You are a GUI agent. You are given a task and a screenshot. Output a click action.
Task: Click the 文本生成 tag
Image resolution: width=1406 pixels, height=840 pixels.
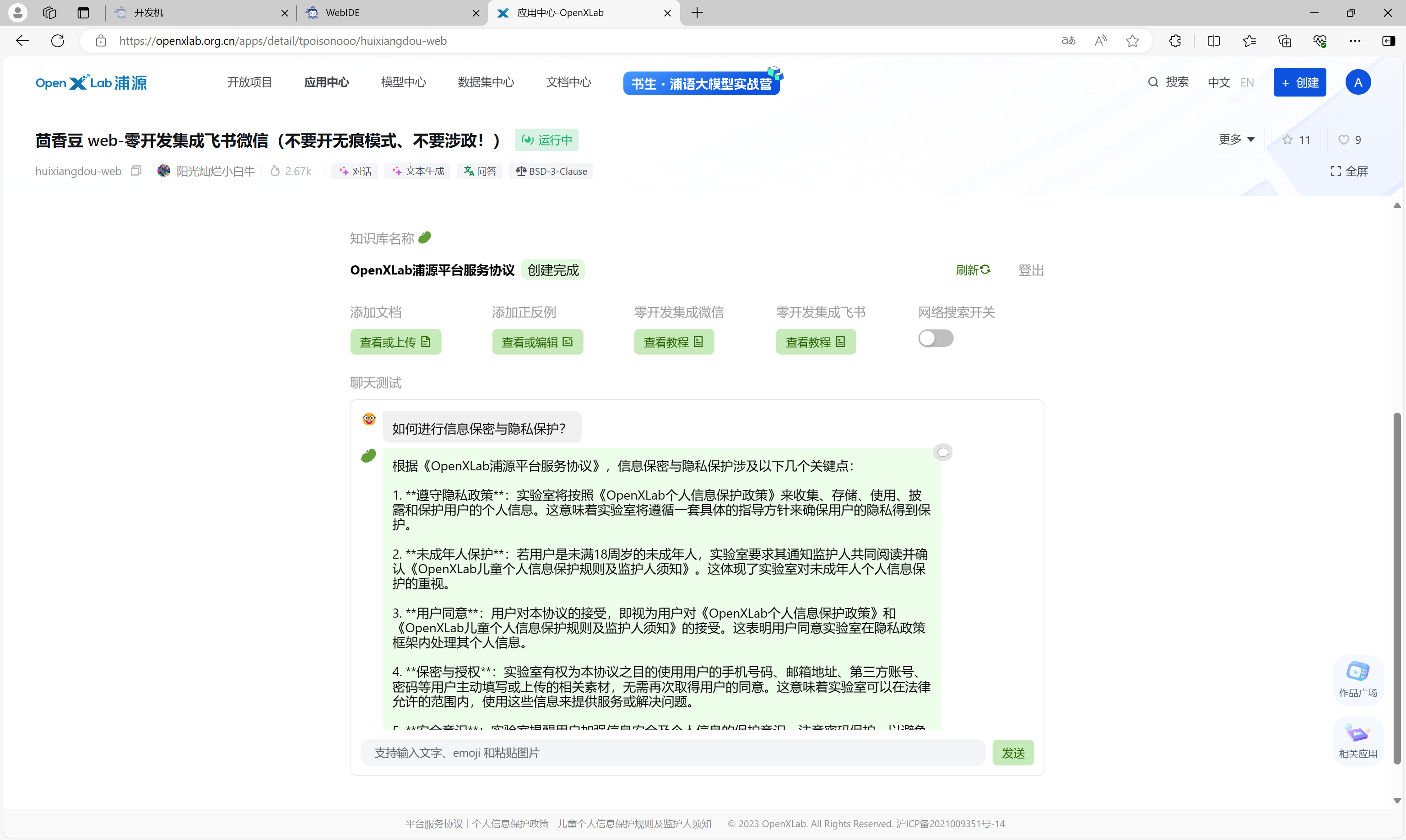(418, 171)
